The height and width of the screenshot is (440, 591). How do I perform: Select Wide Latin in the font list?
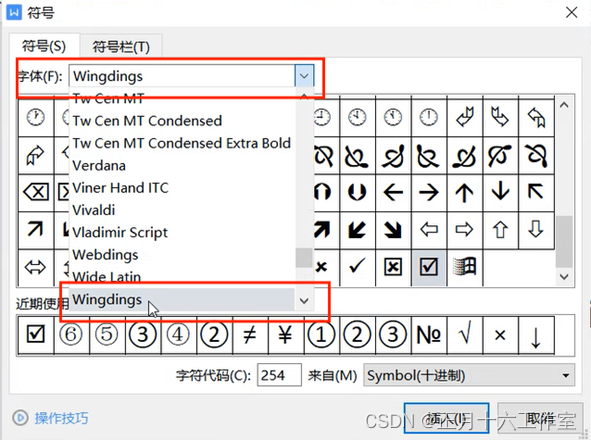(x=183, y=277)
